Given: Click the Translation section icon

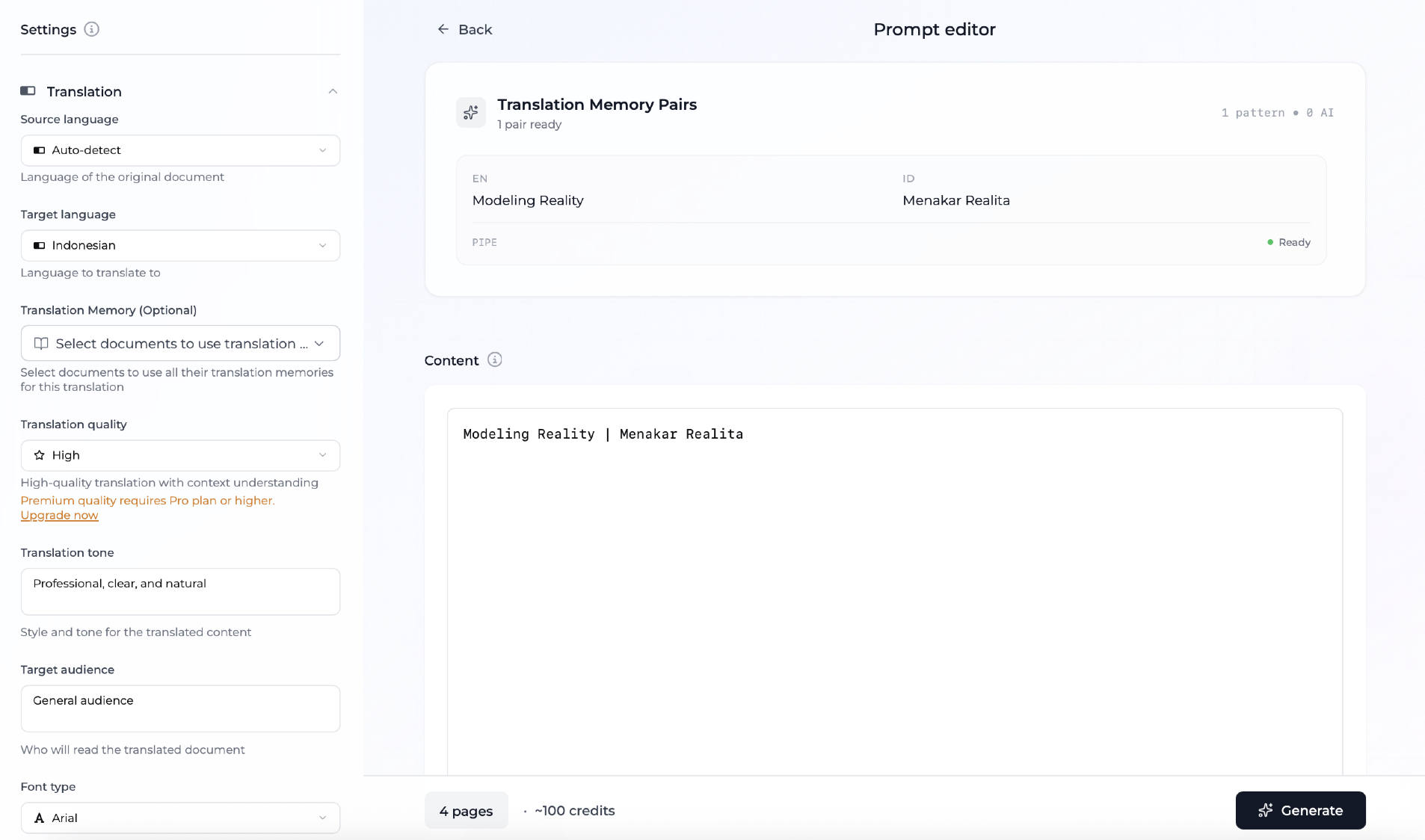Looking at the screenshot, I should (x=28, y=91).
